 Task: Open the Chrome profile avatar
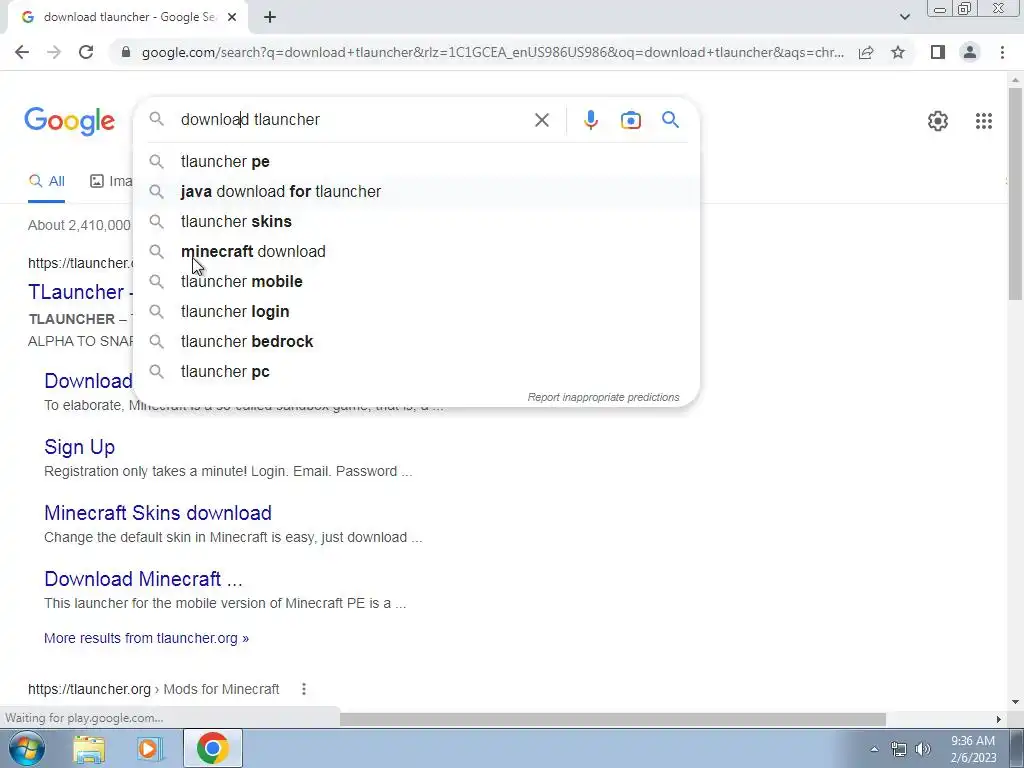pos(970,52)
